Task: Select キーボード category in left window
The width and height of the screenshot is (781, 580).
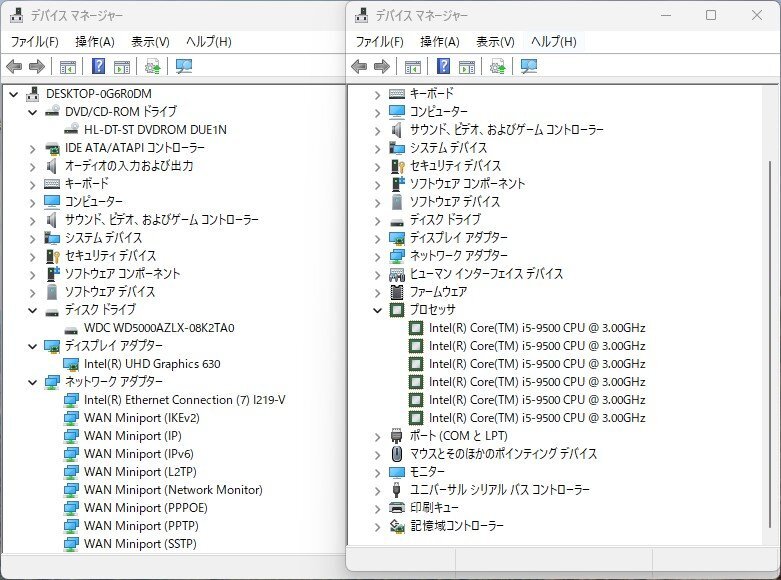Action: [87, 183]
